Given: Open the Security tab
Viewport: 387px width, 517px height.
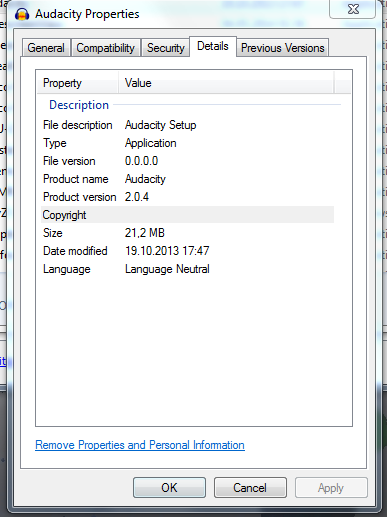Looking at the screenshot, I should coord(166,48).
